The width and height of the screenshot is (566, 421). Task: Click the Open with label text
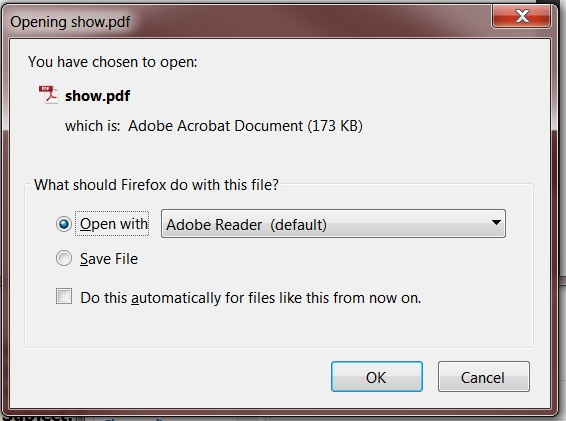tap(114, 224)
